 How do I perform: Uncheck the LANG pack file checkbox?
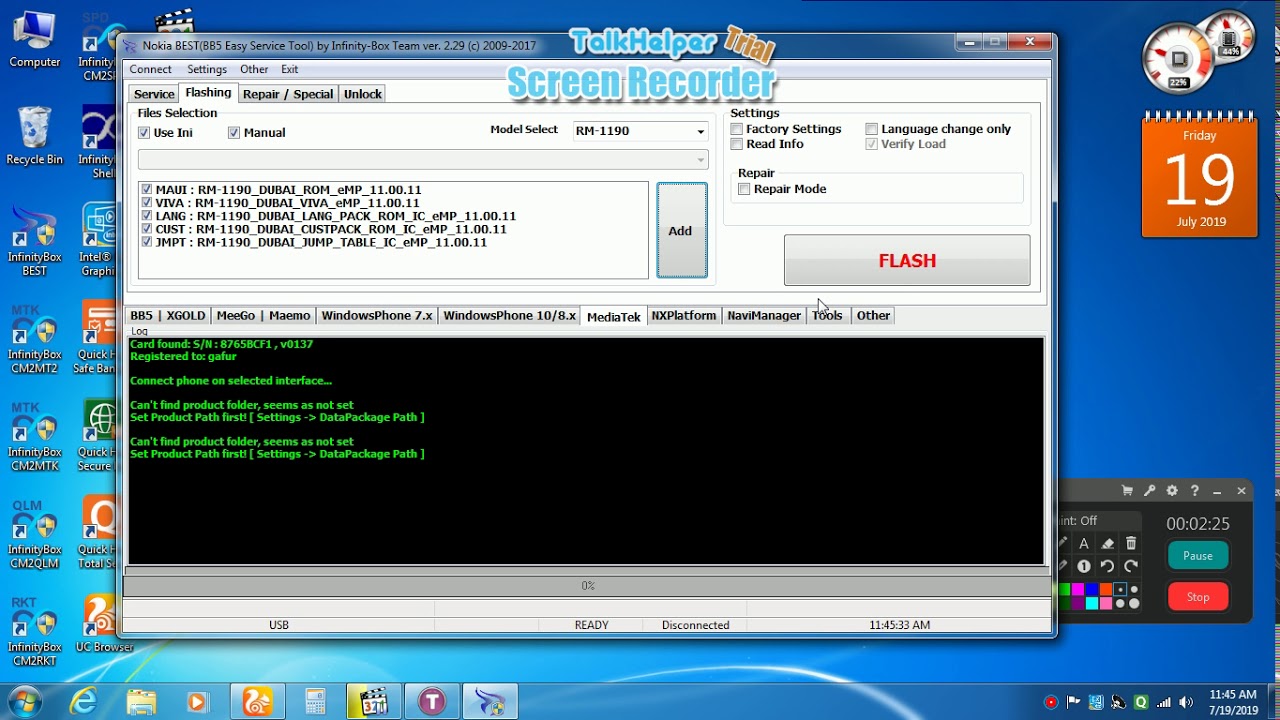tap(147, 216)
